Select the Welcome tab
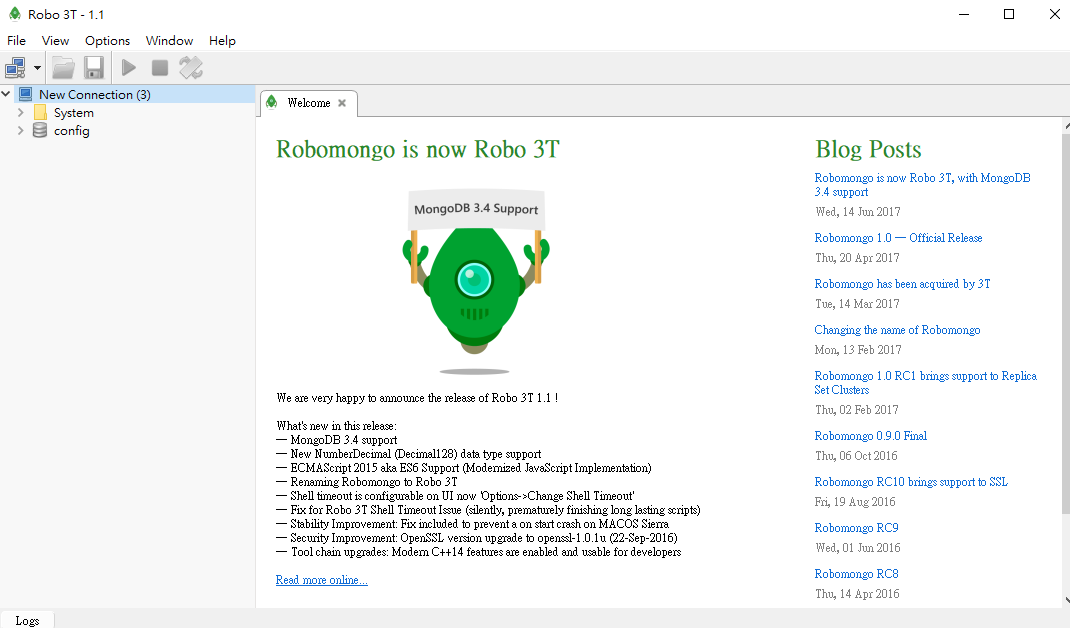This screenshot has width=1070, height=628. [308, 103]
